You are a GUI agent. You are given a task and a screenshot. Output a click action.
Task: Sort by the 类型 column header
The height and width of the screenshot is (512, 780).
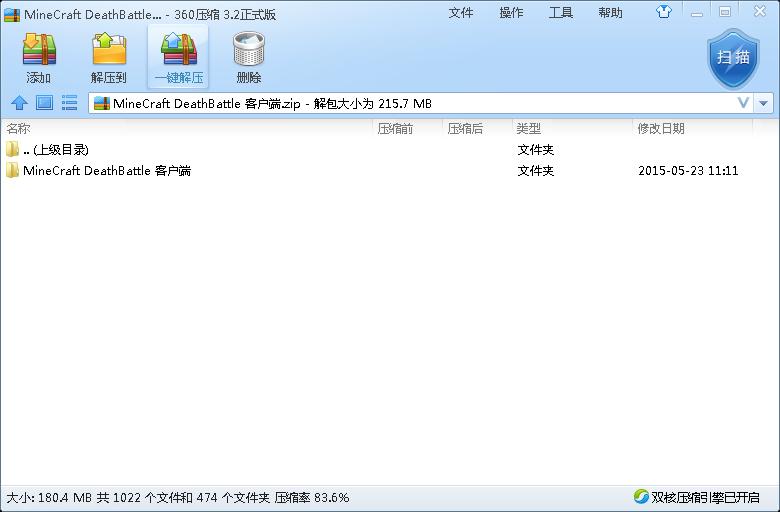(x=572, y=128)
